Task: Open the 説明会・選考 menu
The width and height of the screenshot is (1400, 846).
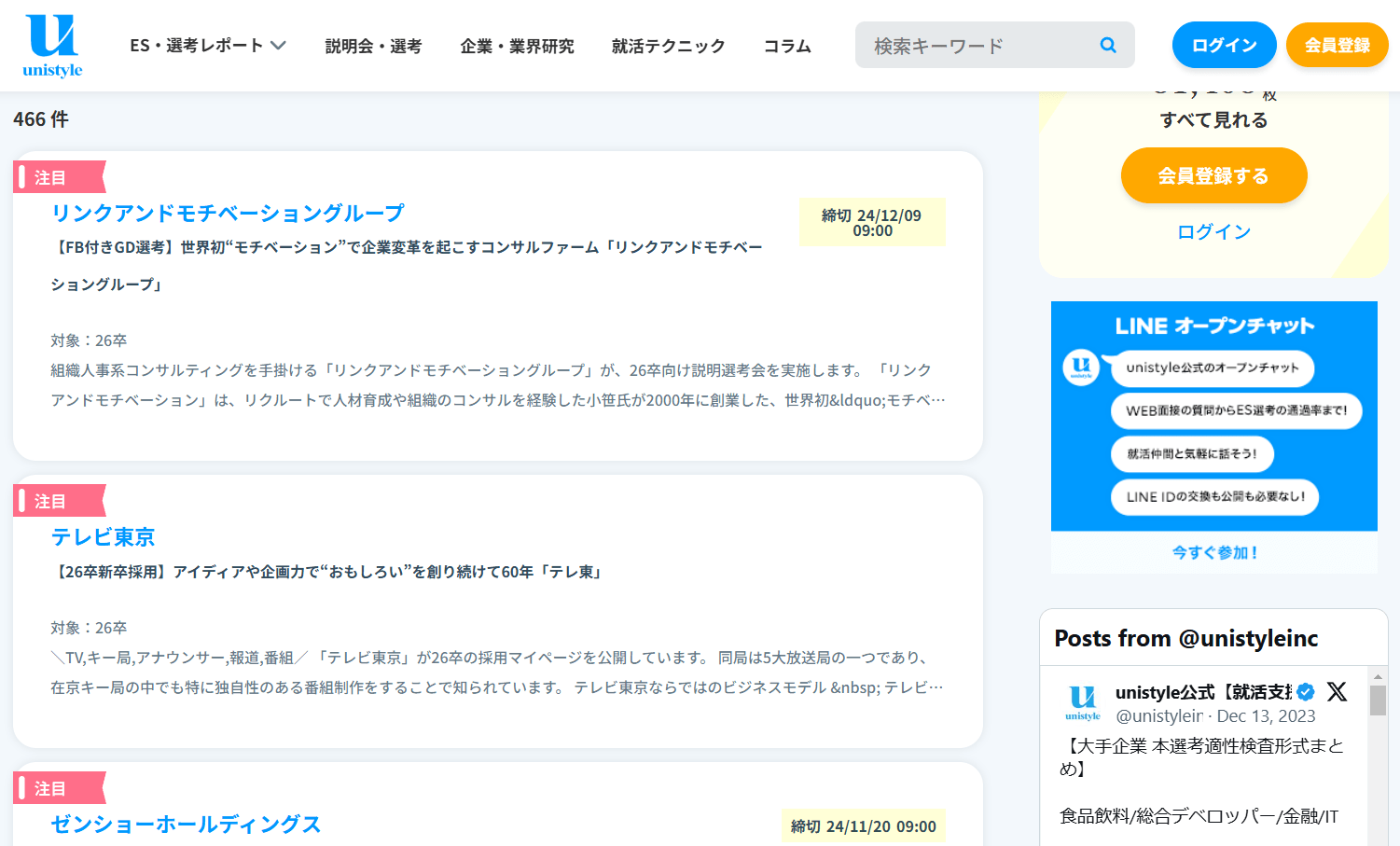Action: 373,46
